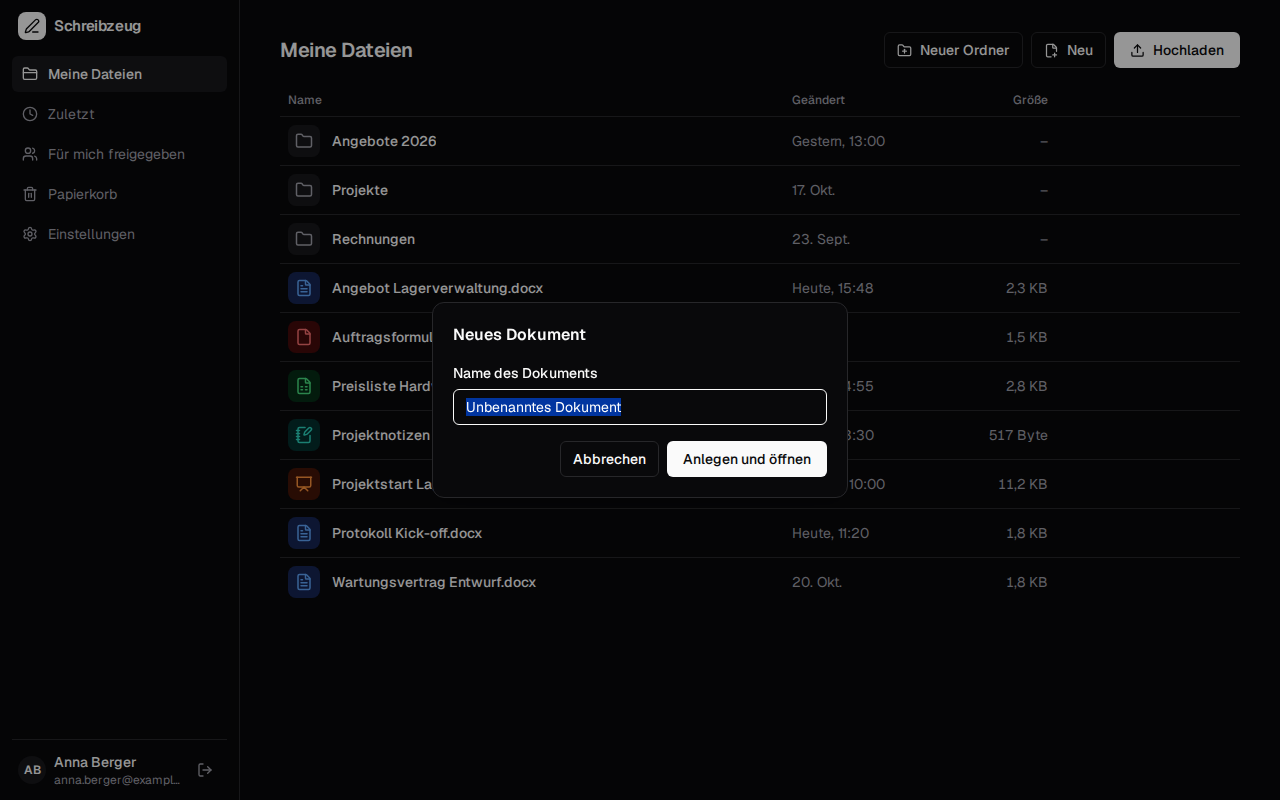The image size is (1280, 800).
Task: Click the Hochladen button
Action: [x=1177, y=50]
